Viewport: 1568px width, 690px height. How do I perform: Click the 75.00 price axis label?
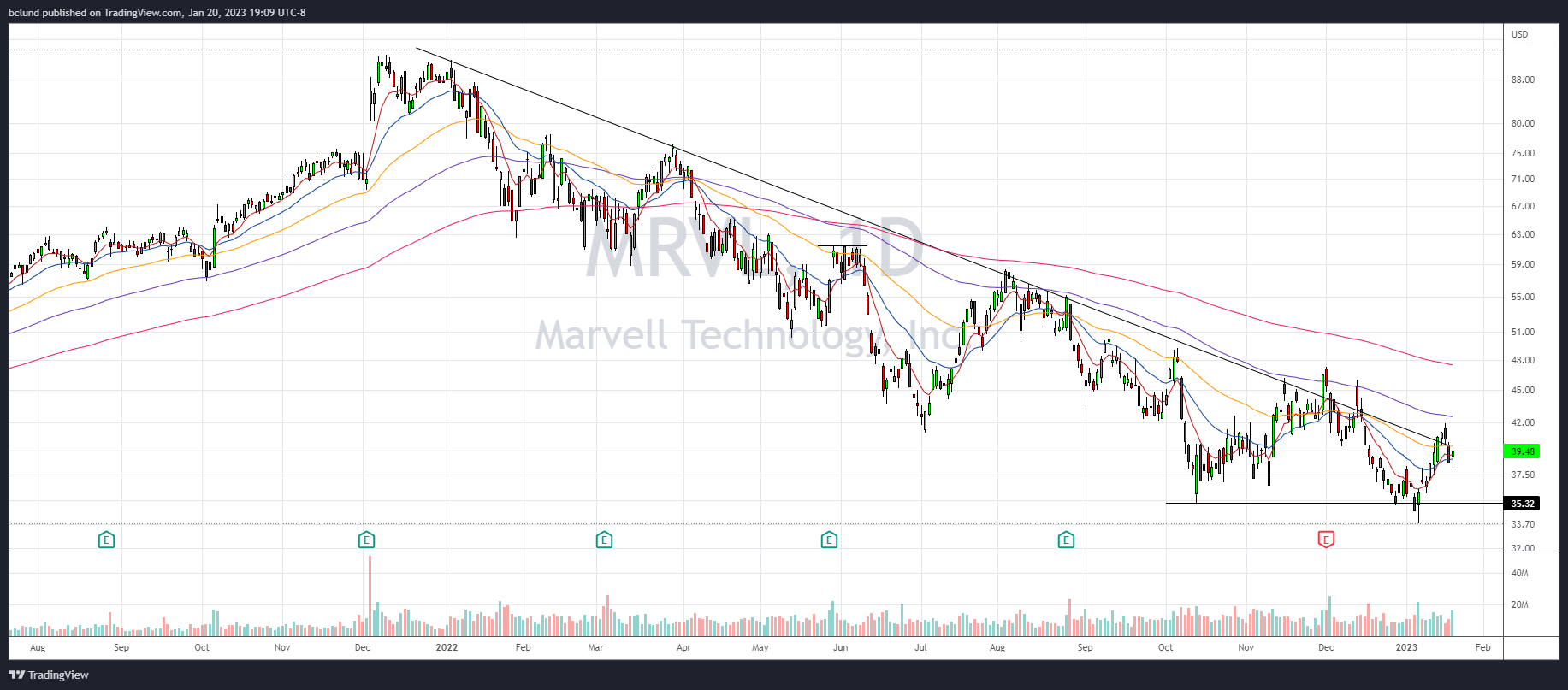pos(1523,153)
